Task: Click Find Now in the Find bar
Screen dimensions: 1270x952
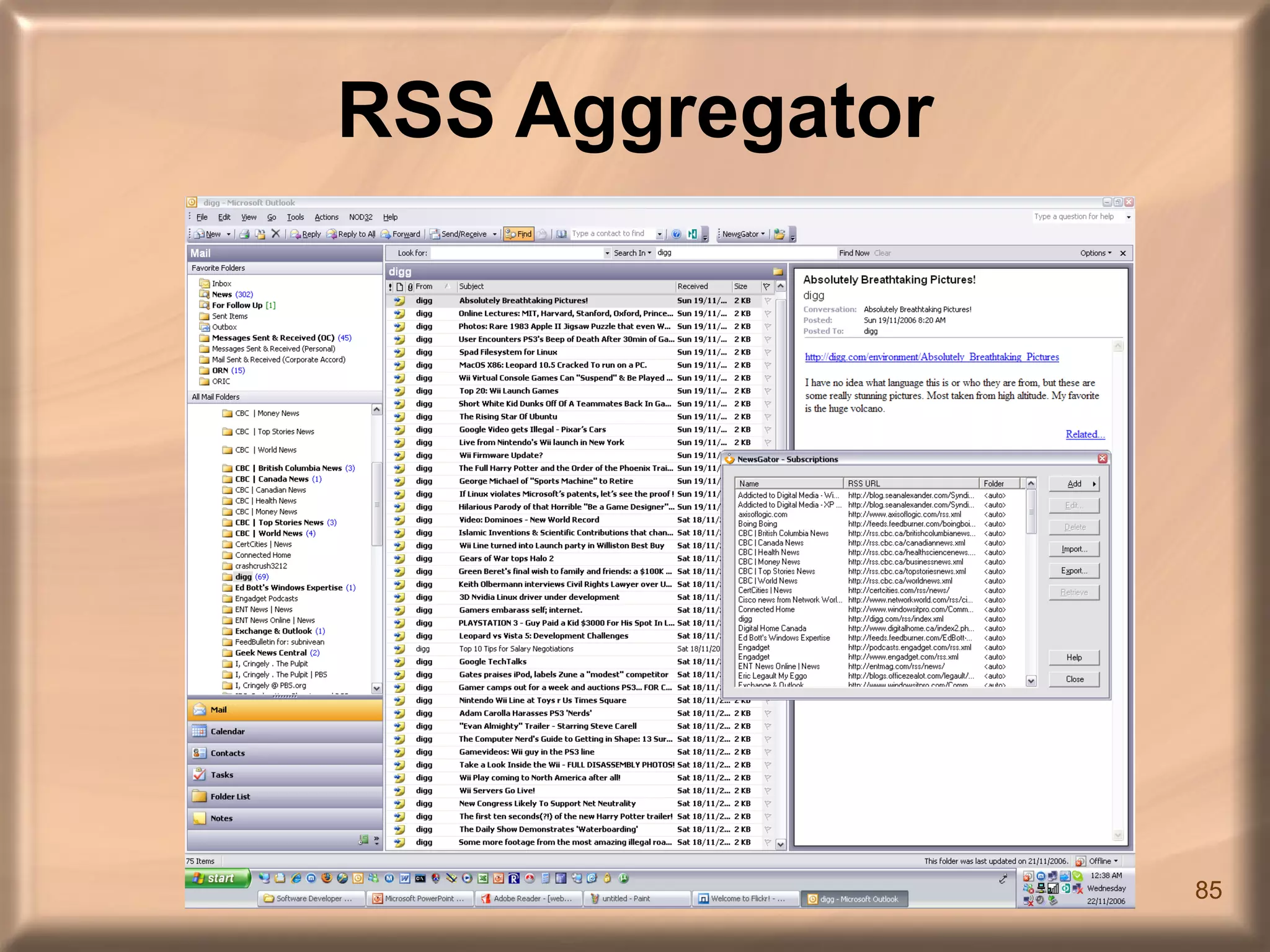Action: [854, 253]
